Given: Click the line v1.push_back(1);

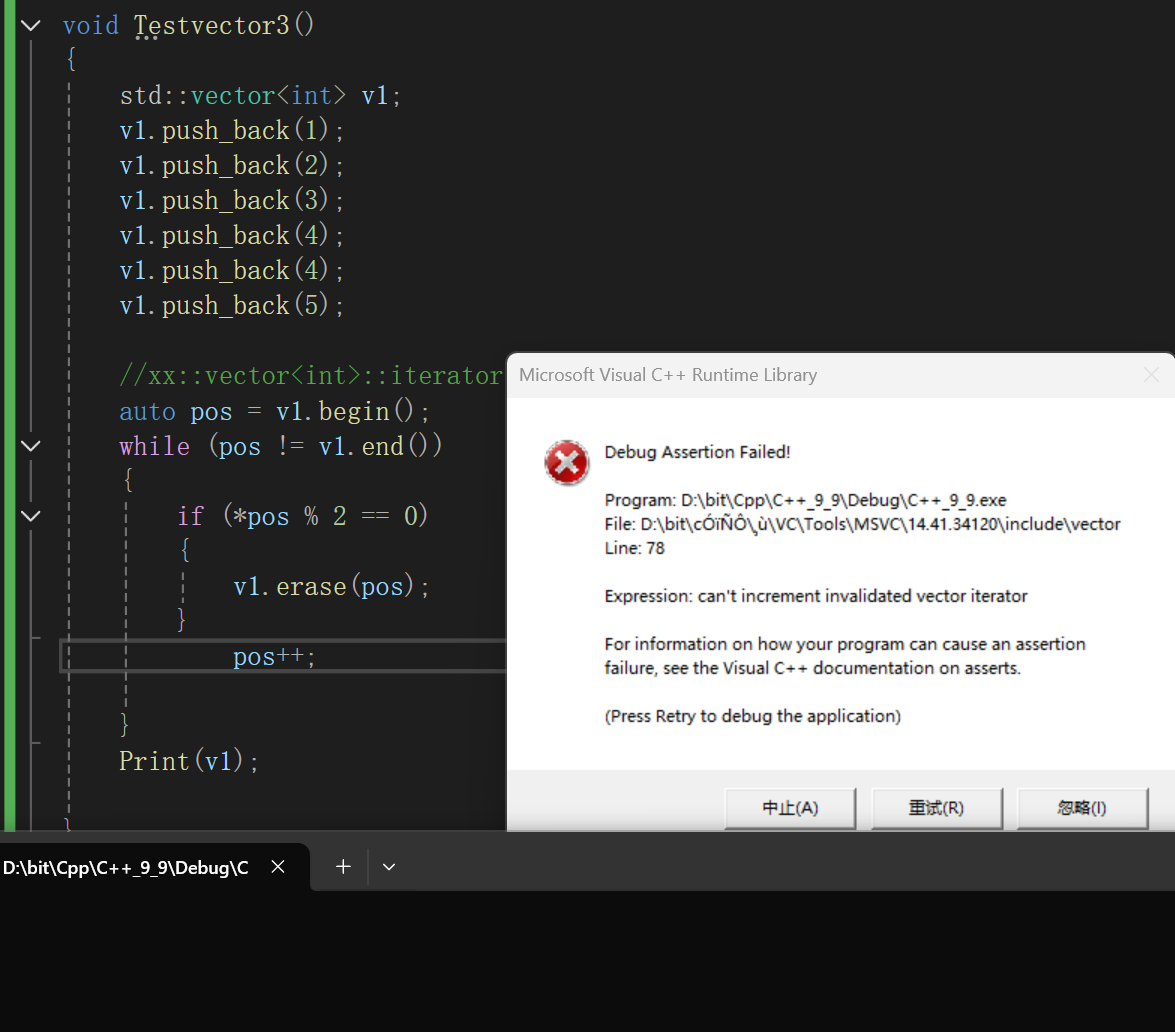Looking at the screenshot, I should (231, 130).
